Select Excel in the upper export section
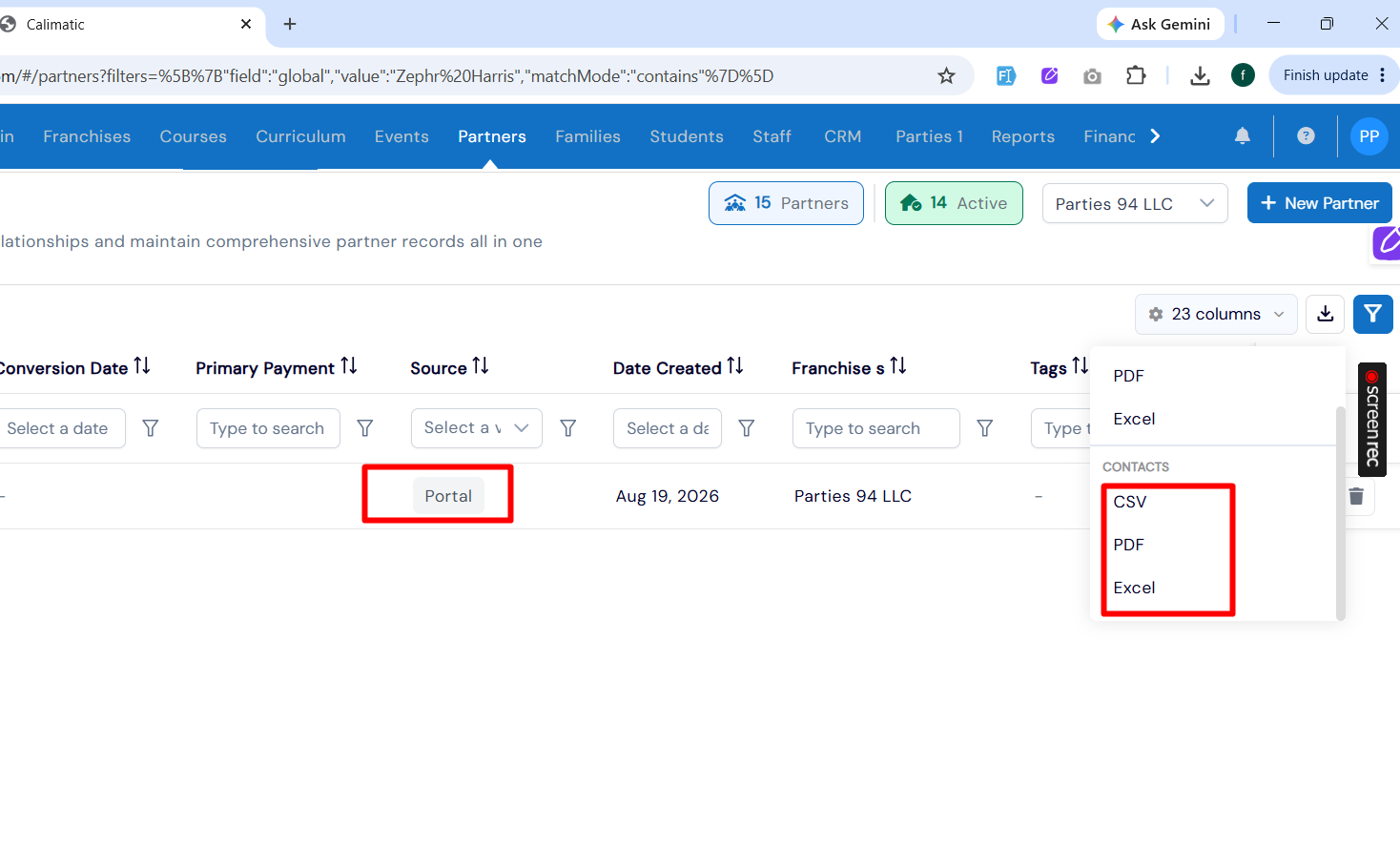The width and height of the screenshot is (1400, 868). click(x=1135, y=419)
